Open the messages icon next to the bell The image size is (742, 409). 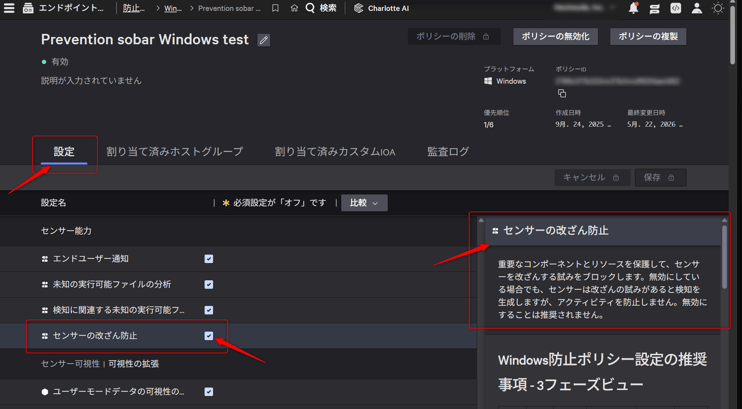654,8
